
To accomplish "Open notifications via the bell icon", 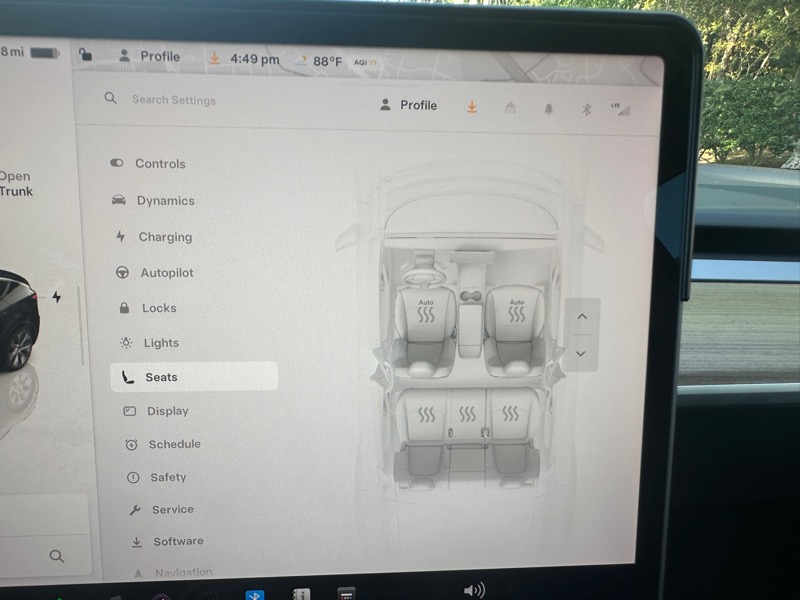I will point(548,109).
